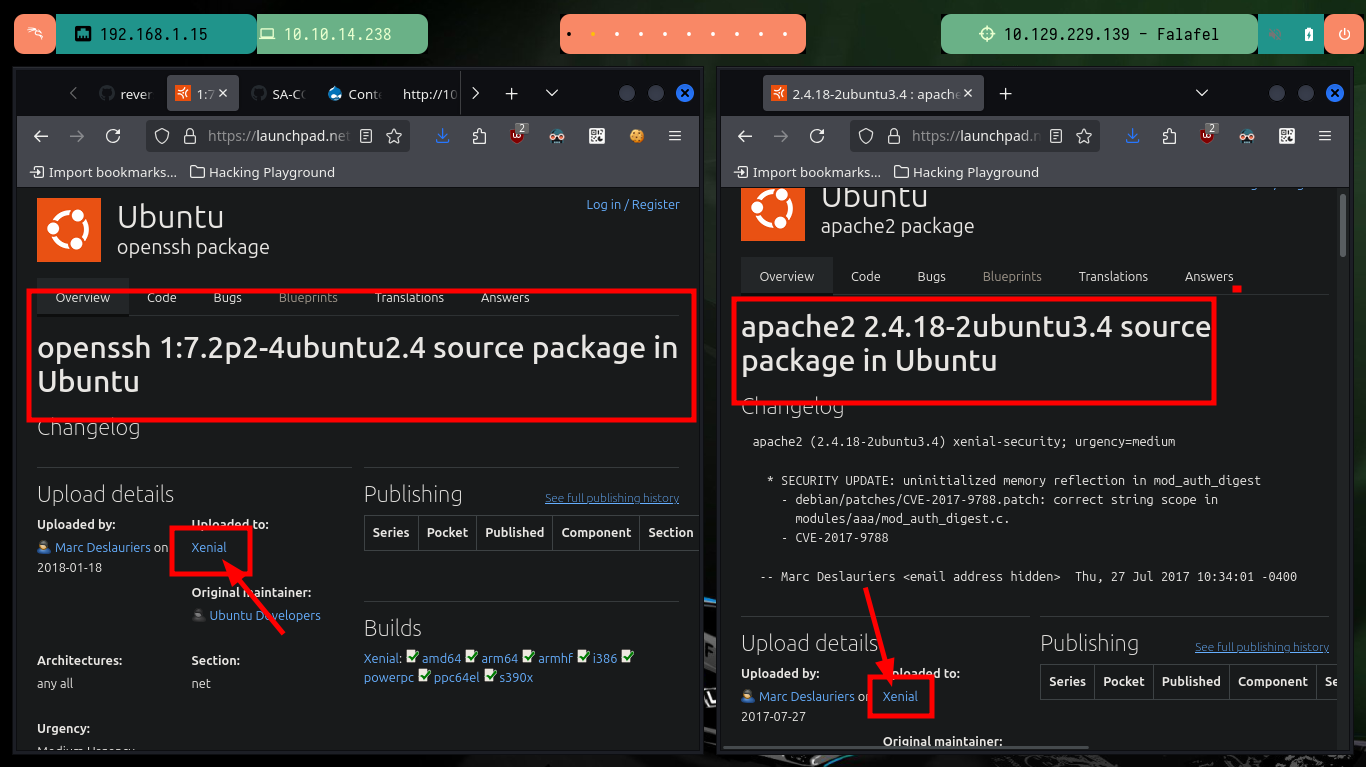The width and height of the screenshot is (1366, 767).
Task: Click the 10.129.229.139 Falafel target indicator
Action: [1099, 34]
